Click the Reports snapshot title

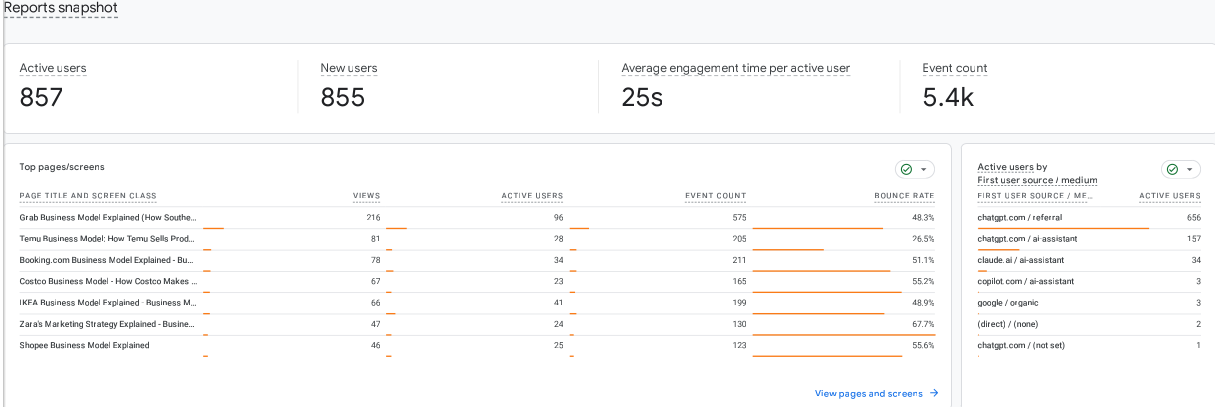pyautogui.click(x=61, y=8)
